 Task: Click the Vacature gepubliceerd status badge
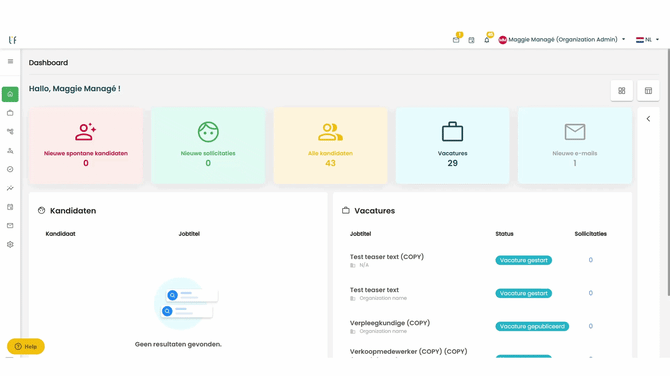(x=532, y=326)
